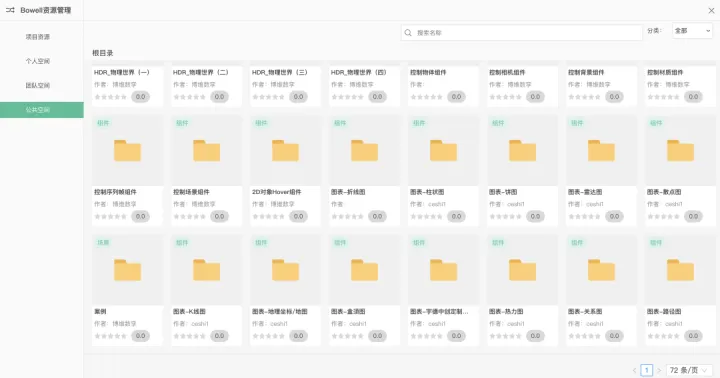The width and height of the screenshot is (720, 378).
Task: Click the HDR_物理世界（三） title
Action: [x=280, y=72]
